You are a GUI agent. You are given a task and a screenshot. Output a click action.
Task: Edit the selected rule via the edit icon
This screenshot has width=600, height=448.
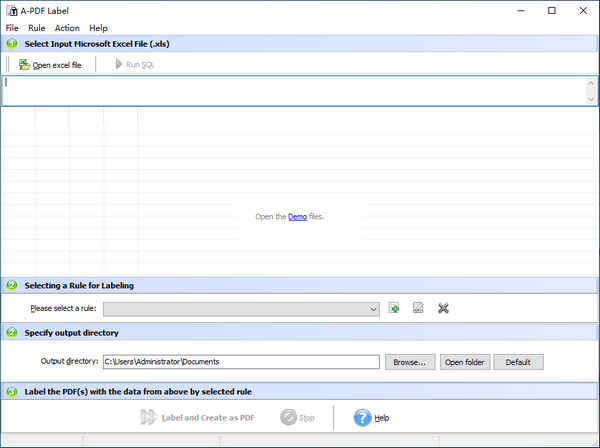[418, 308]
